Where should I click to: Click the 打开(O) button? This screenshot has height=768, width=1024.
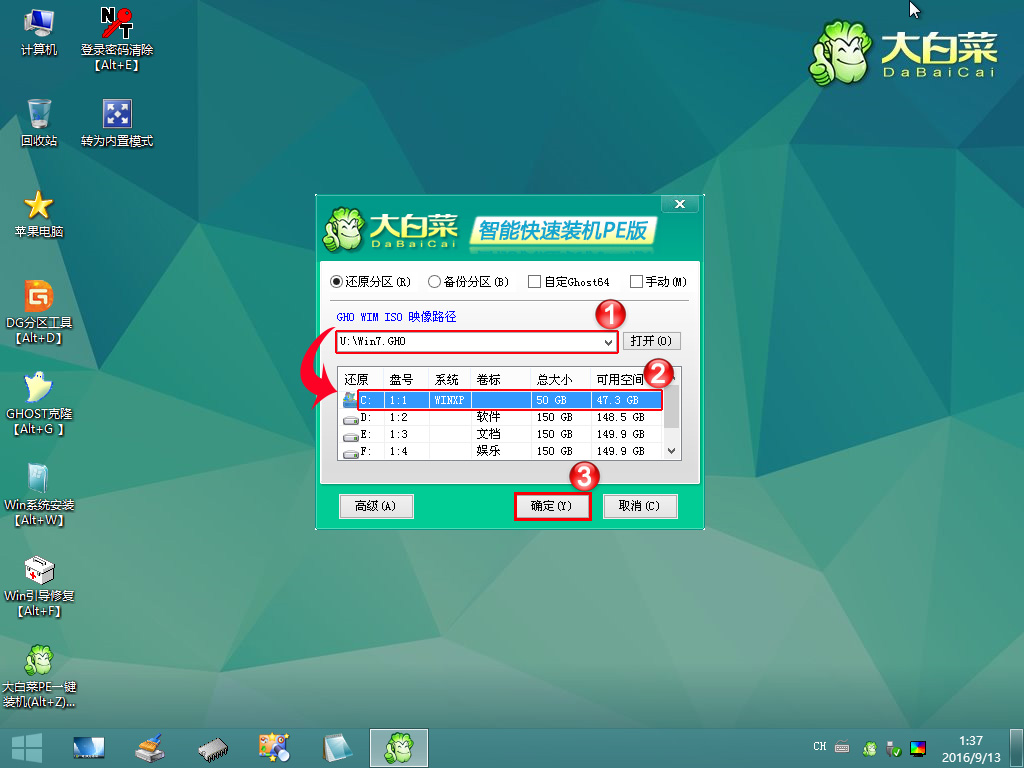click(652, 341)
